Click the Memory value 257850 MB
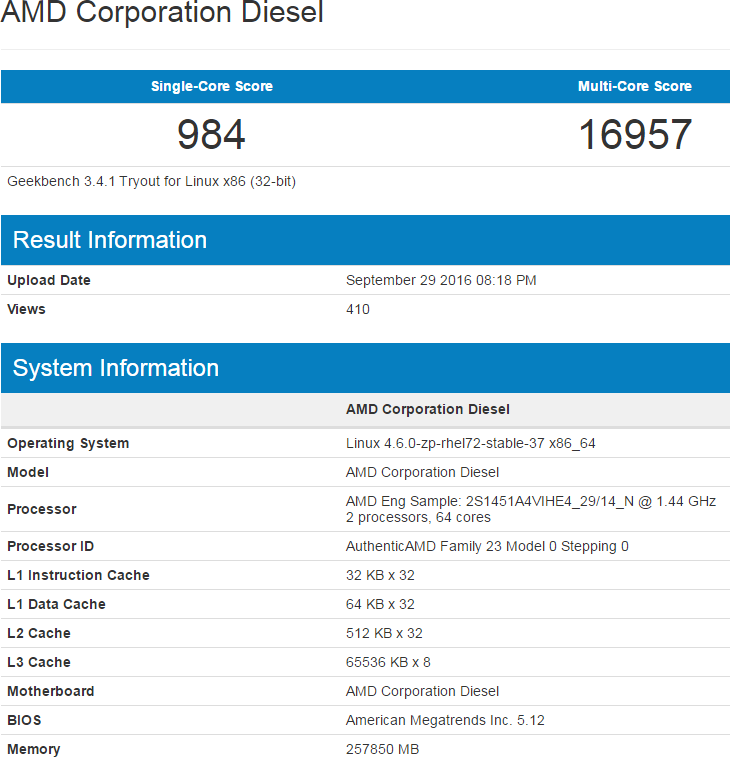730x757 pixels. 383,749
